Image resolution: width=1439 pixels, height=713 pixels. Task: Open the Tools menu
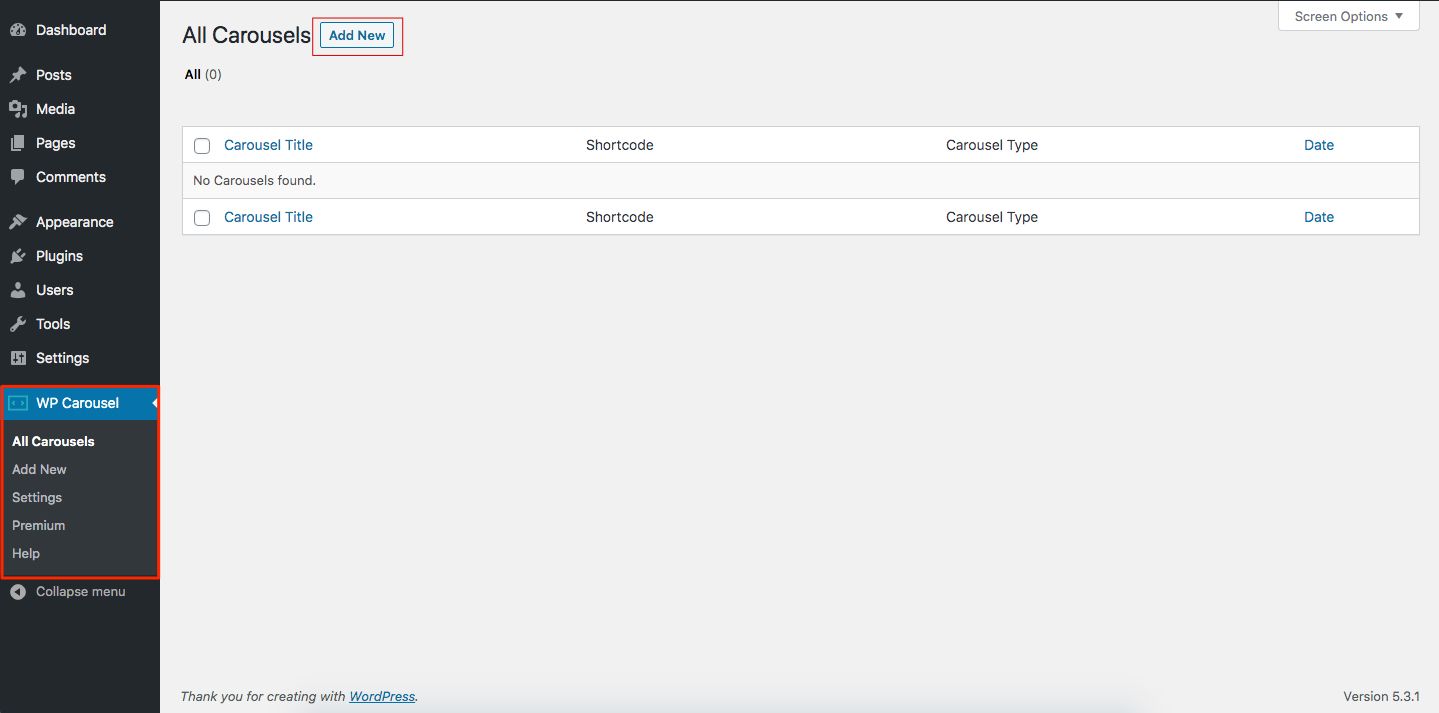coord(53,324)
